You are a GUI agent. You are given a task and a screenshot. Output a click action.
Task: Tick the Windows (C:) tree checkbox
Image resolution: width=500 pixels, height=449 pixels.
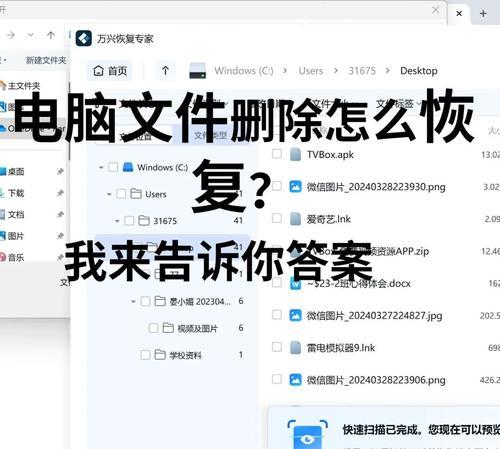click(113, 167)
